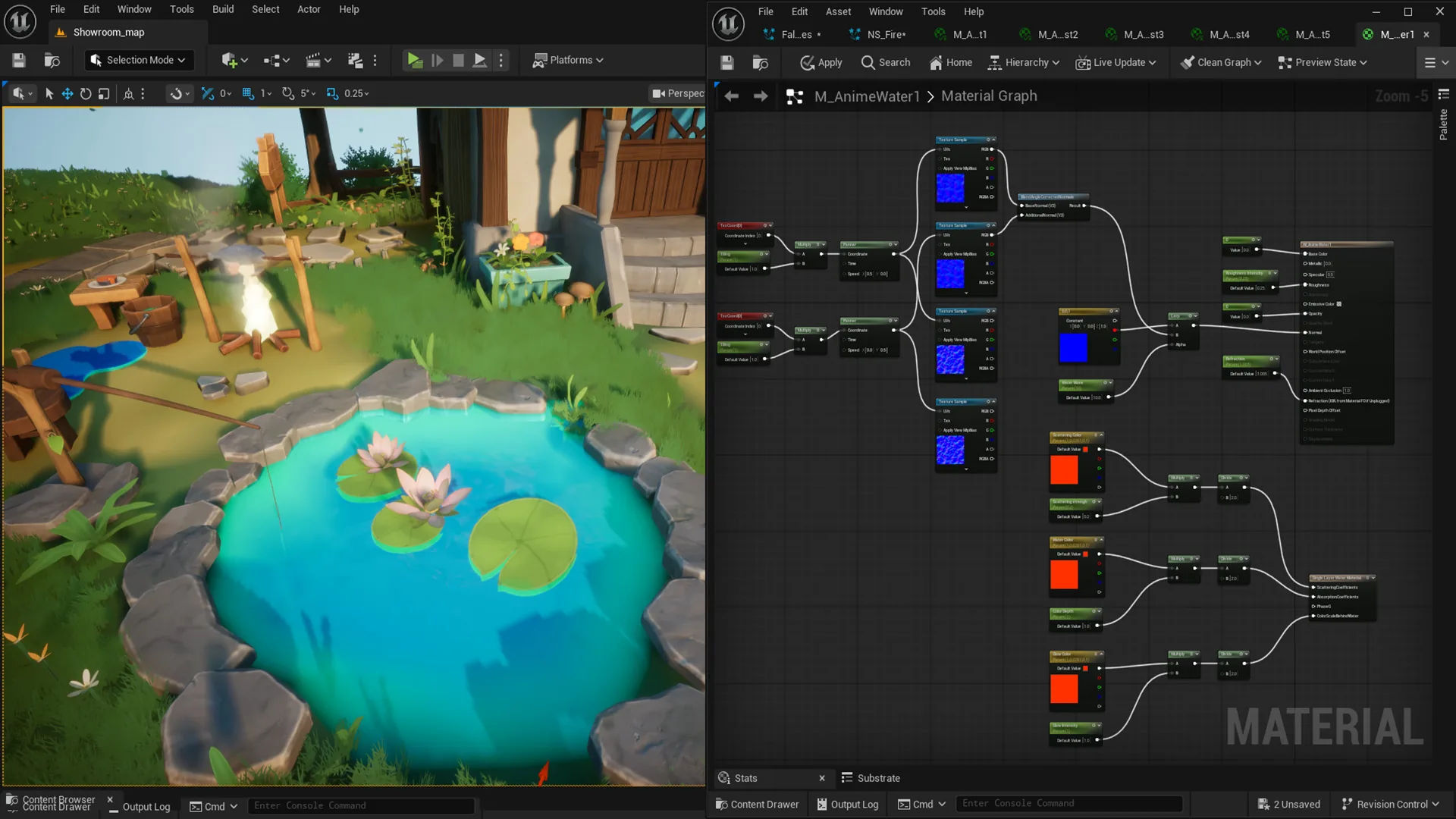Click the Stop playback button
The width and height of the screenshot is (1456, 819).
click(x=458, y=60)
